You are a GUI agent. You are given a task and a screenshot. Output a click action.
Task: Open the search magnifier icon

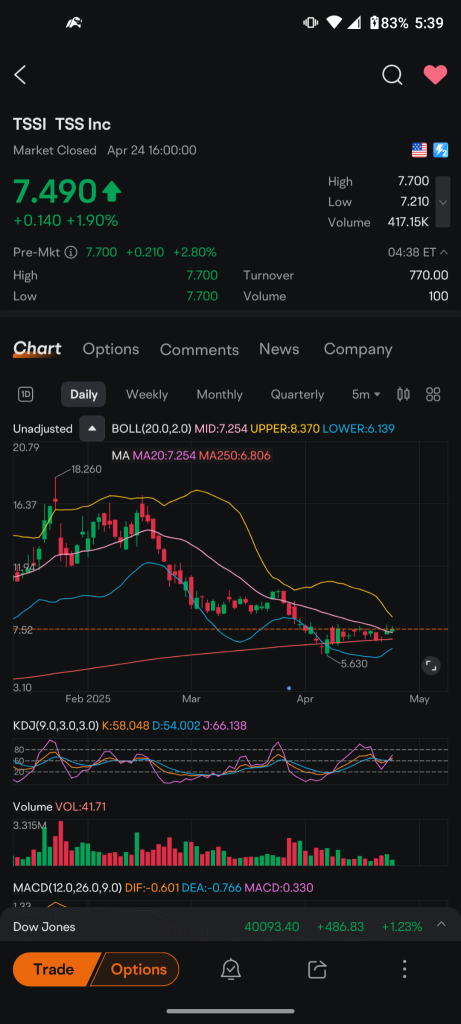[392, 75]
